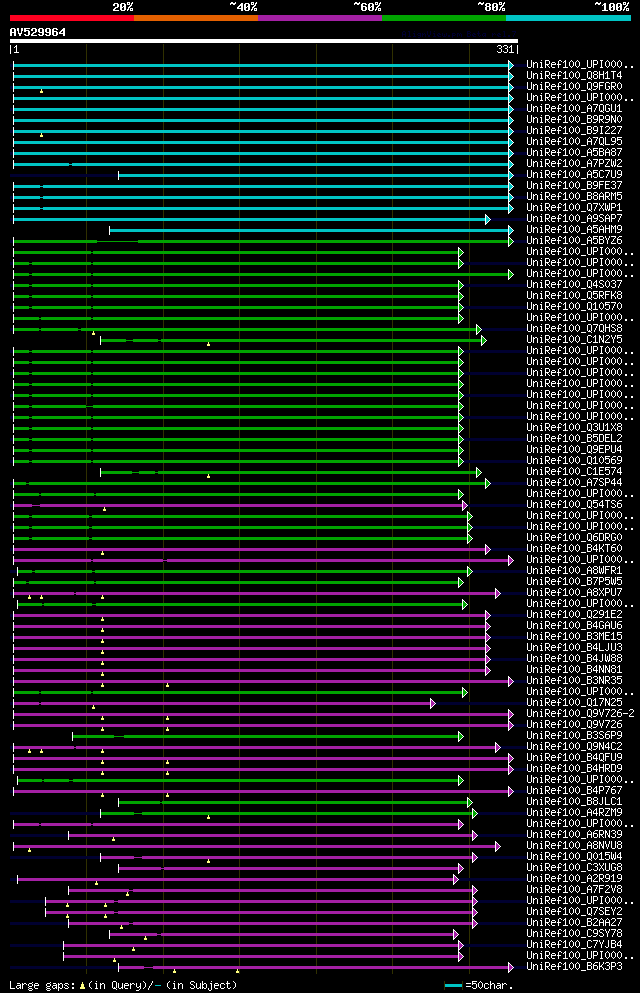
Task: Click the UniRef100_Q7QHS8 hit name
Action: click(574, 328)
